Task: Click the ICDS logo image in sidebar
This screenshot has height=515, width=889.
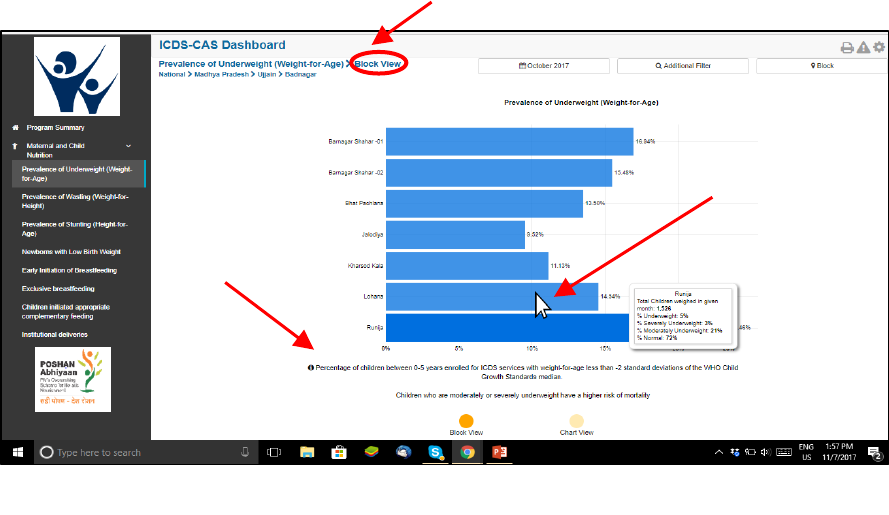Action: (77, 77)
